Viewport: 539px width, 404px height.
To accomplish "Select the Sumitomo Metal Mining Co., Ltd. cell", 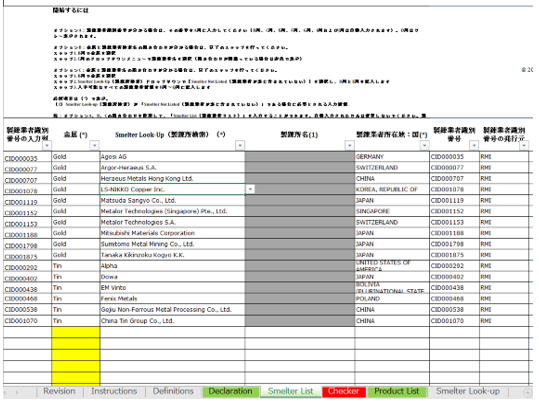I will point(172,244).
